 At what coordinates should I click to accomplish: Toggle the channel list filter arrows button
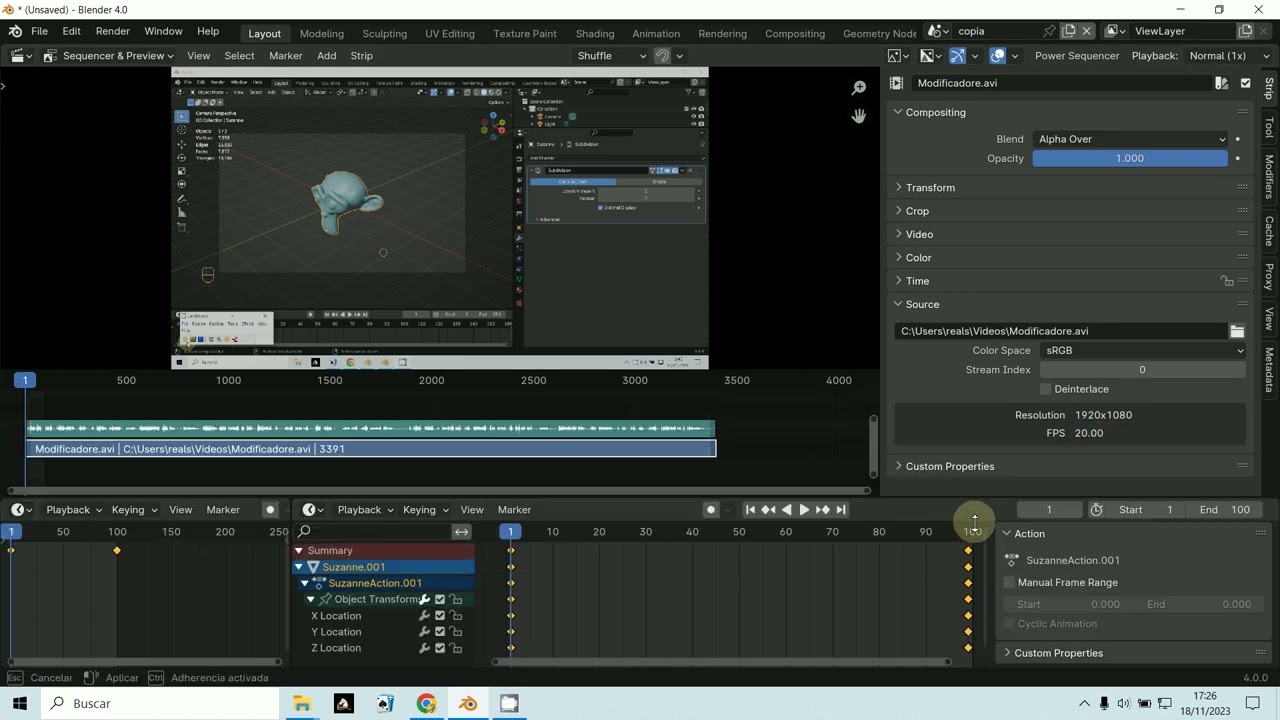pyautogui.click(x=461, y=532)
